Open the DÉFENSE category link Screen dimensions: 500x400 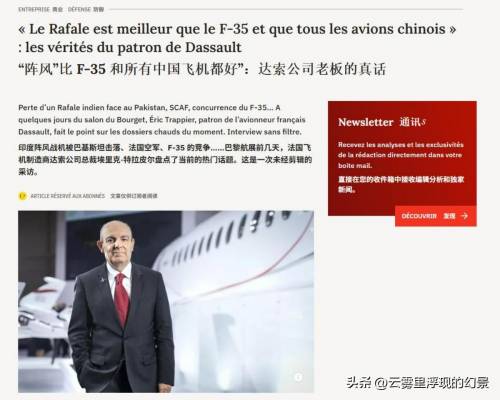[80, 9]
